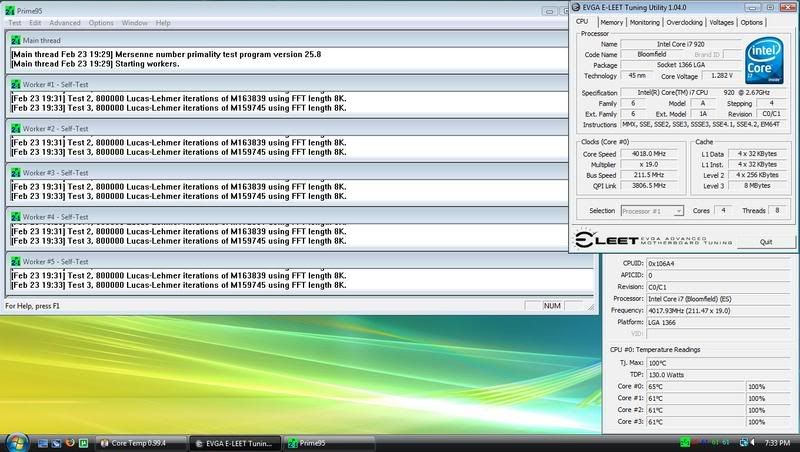The image size is (800, 452).
Task: Click the TDP field showing 130.0 Watts
Action: [x=718, y=375]
